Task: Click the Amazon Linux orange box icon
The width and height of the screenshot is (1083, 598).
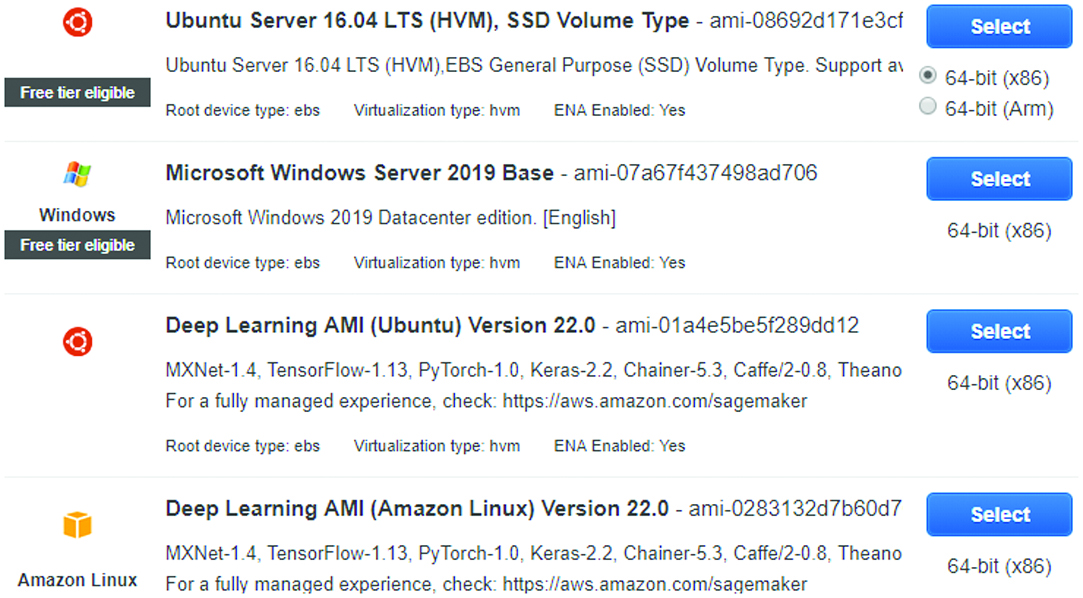Action: point(77,525)
